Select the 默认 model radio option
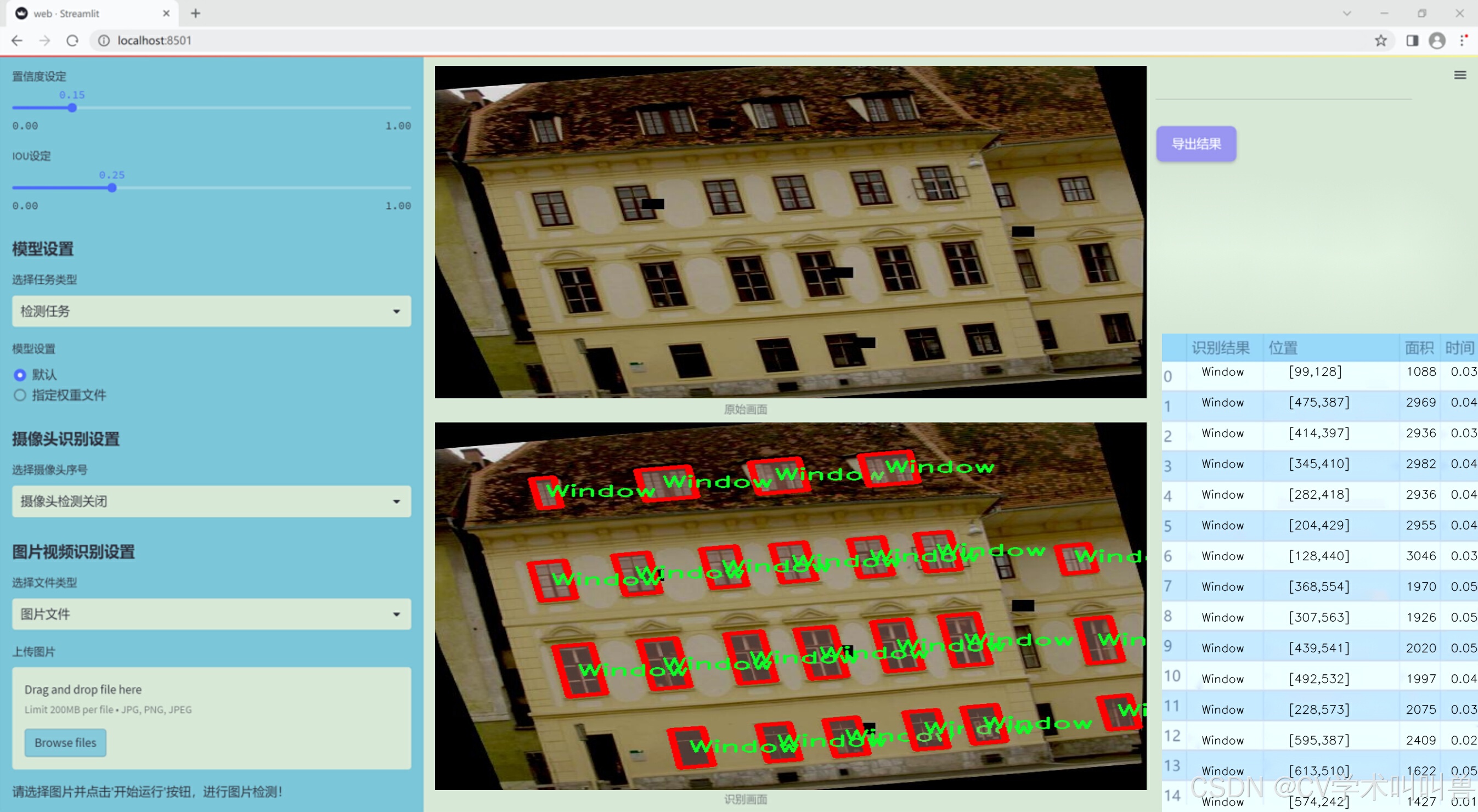This screenshot has width=1478, height=812. [20, 375]
